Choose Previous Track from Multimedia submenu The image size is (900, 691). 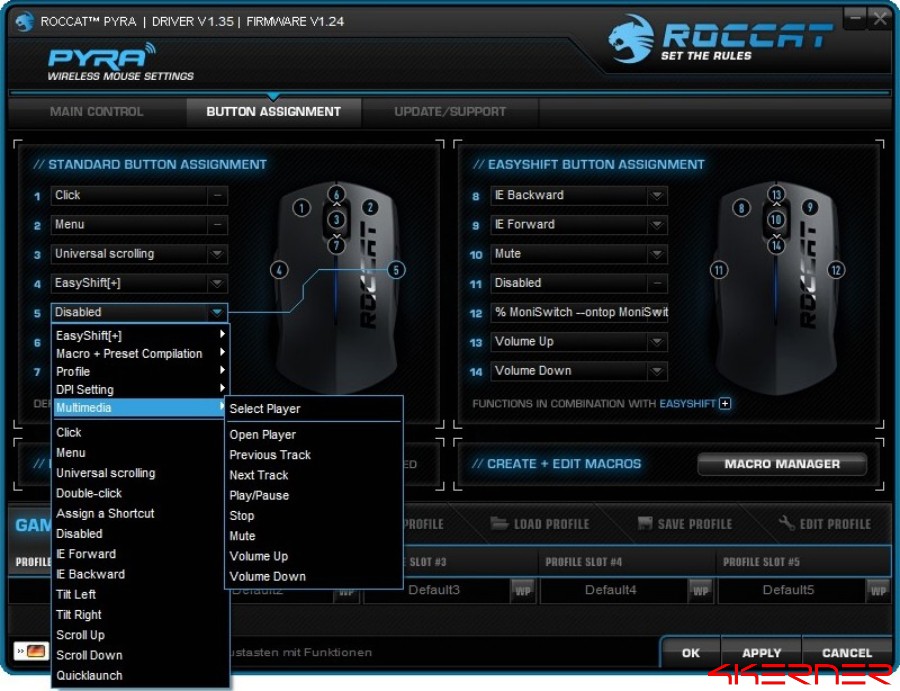(313, 455)
